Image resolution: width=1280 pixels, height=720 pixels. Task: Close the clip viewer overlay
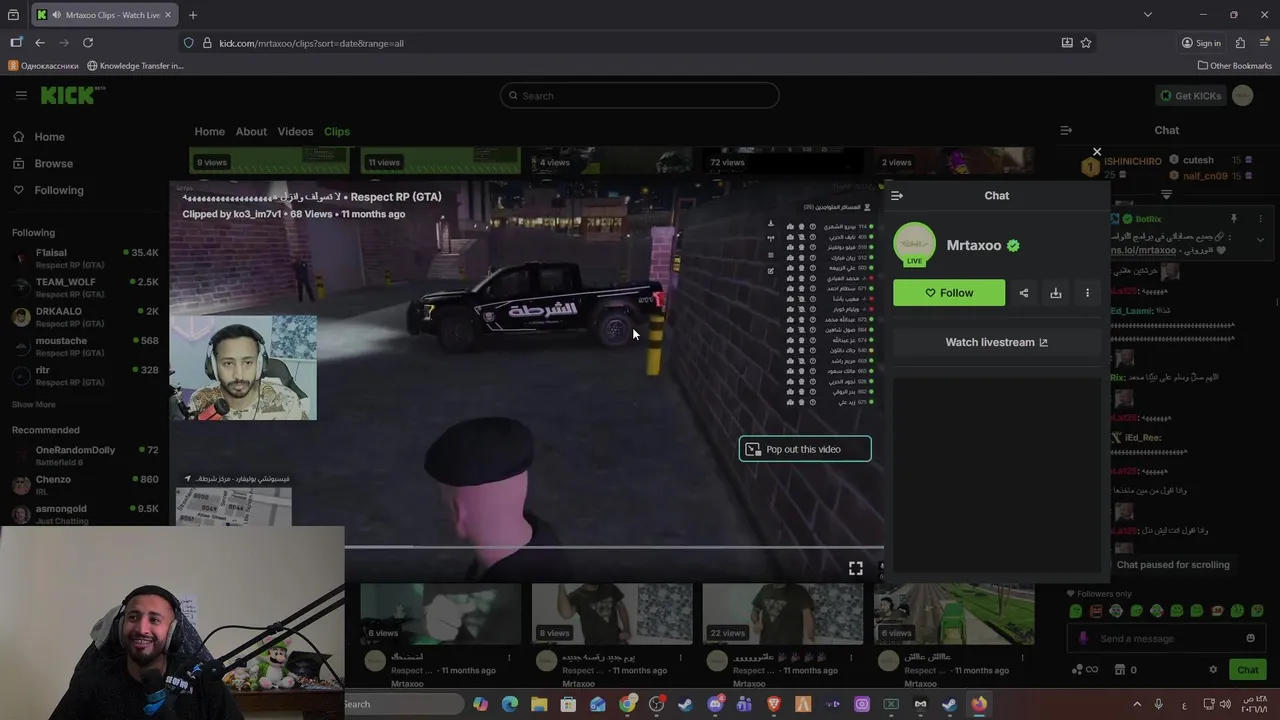[x=1097, y=152]
